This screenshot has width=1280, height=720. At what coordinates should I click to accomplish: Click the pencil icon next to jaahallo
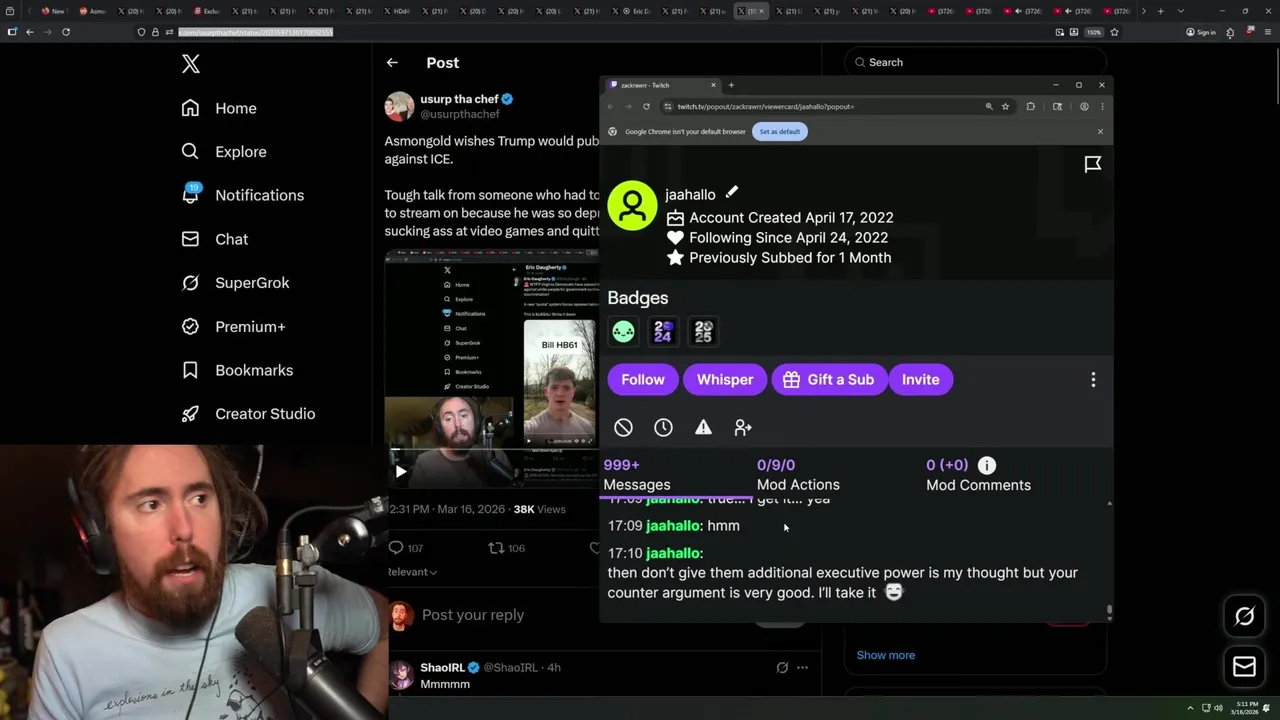click(x=731, y=192)
